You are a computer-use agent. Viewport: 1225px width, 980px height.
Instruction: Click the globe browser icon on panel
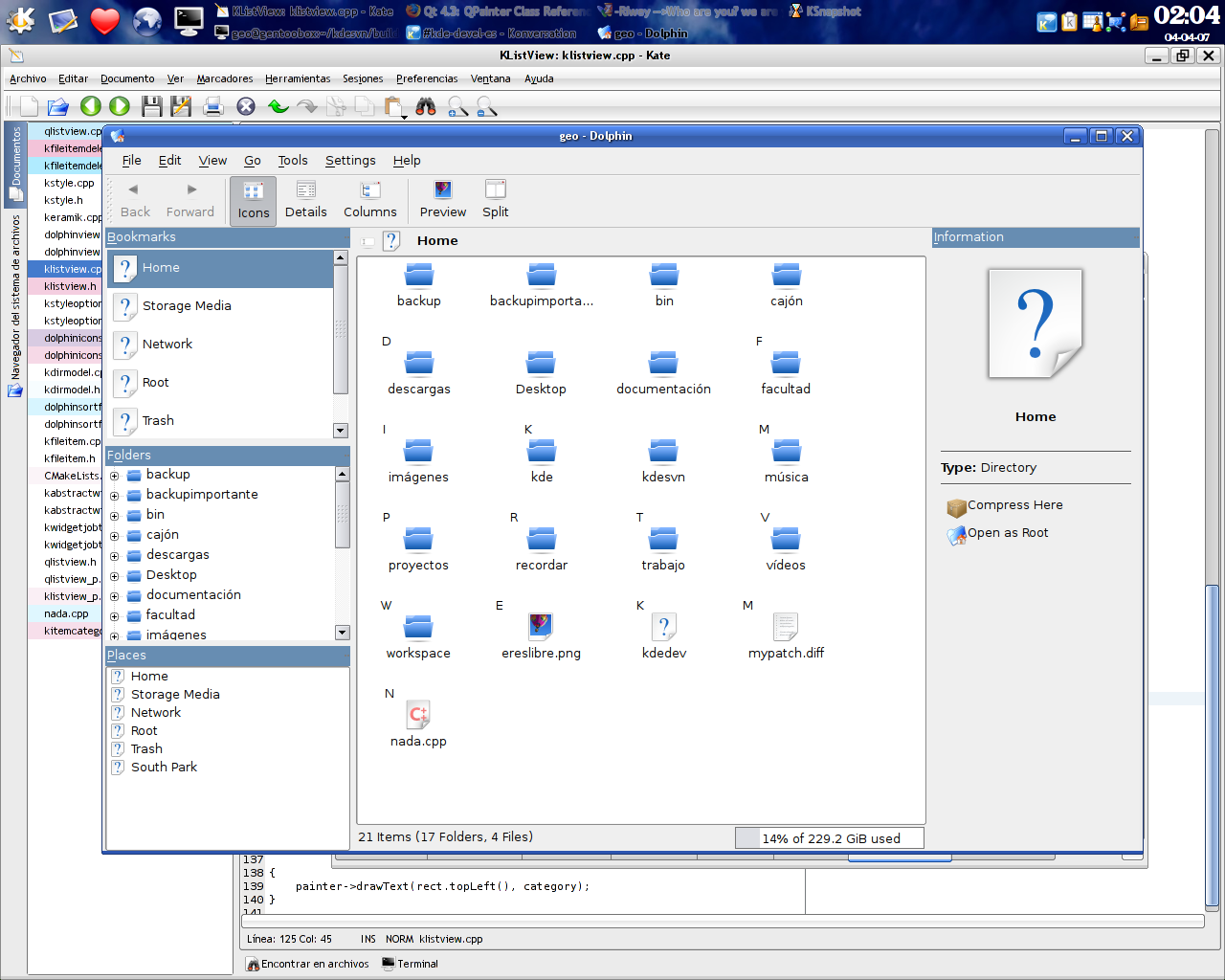[146, 20]
